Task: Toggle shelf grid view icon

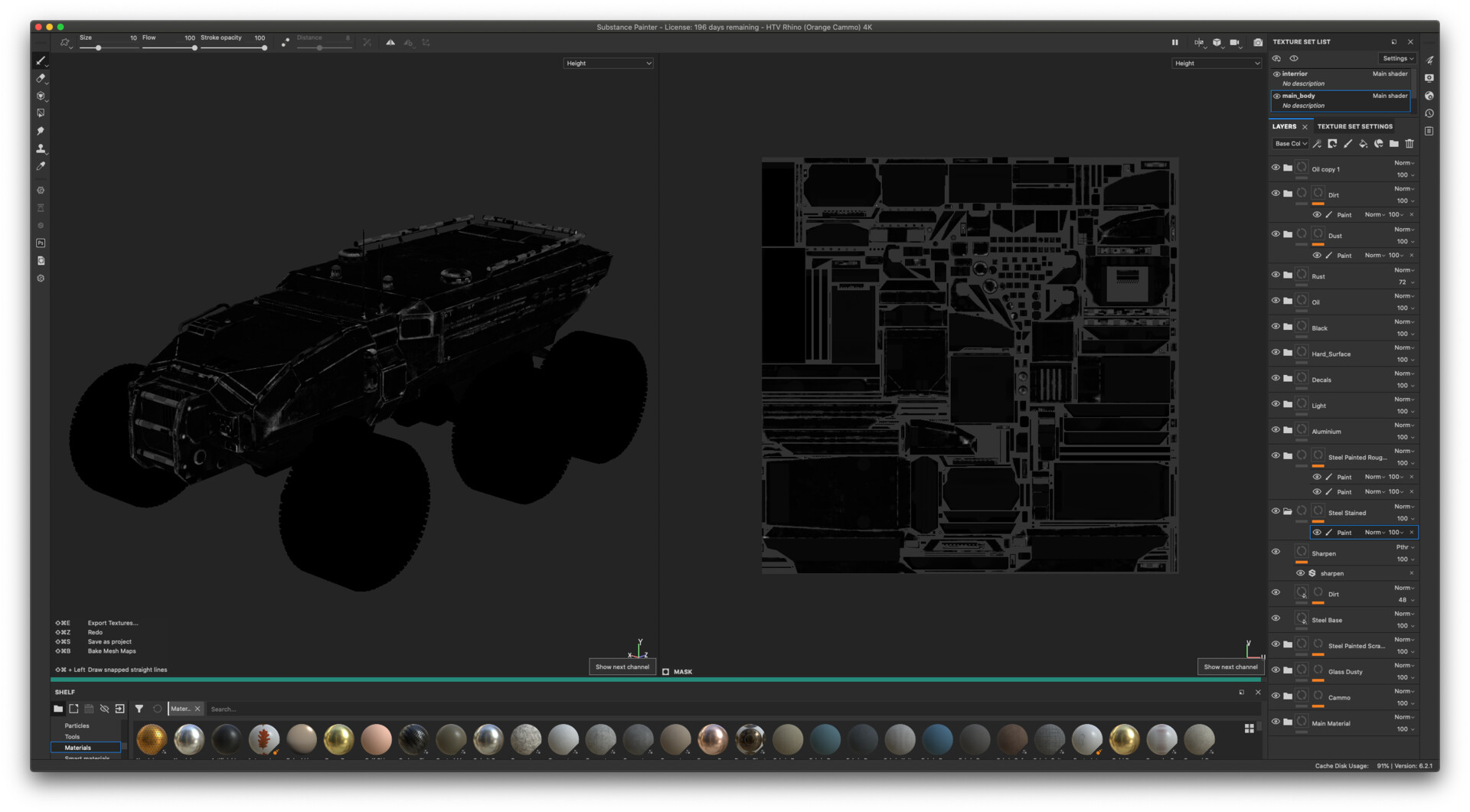Action: 1249,729
